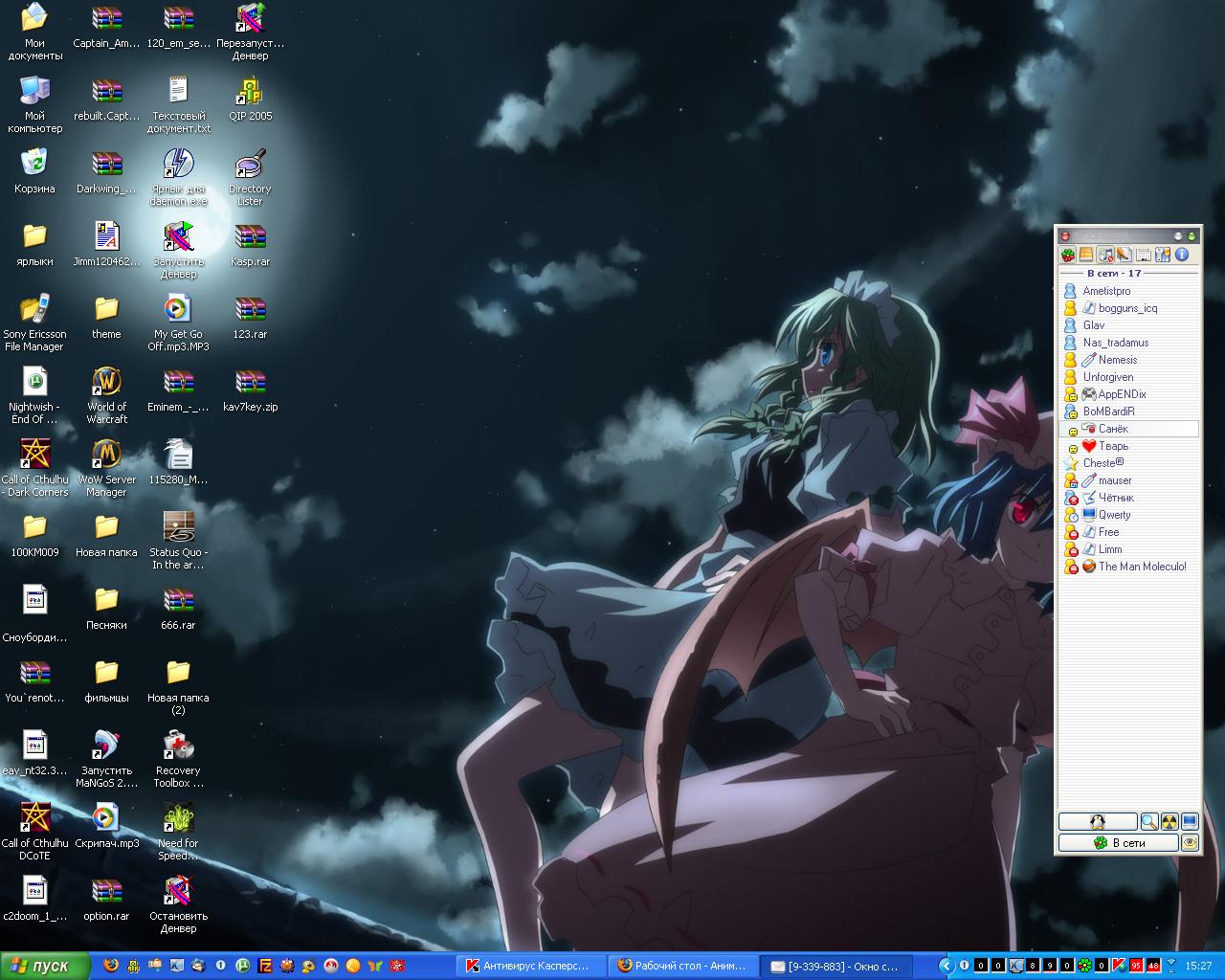Select Мой компьютер desktop icon
Viewport: 1225px width, 980px height.
34,104
